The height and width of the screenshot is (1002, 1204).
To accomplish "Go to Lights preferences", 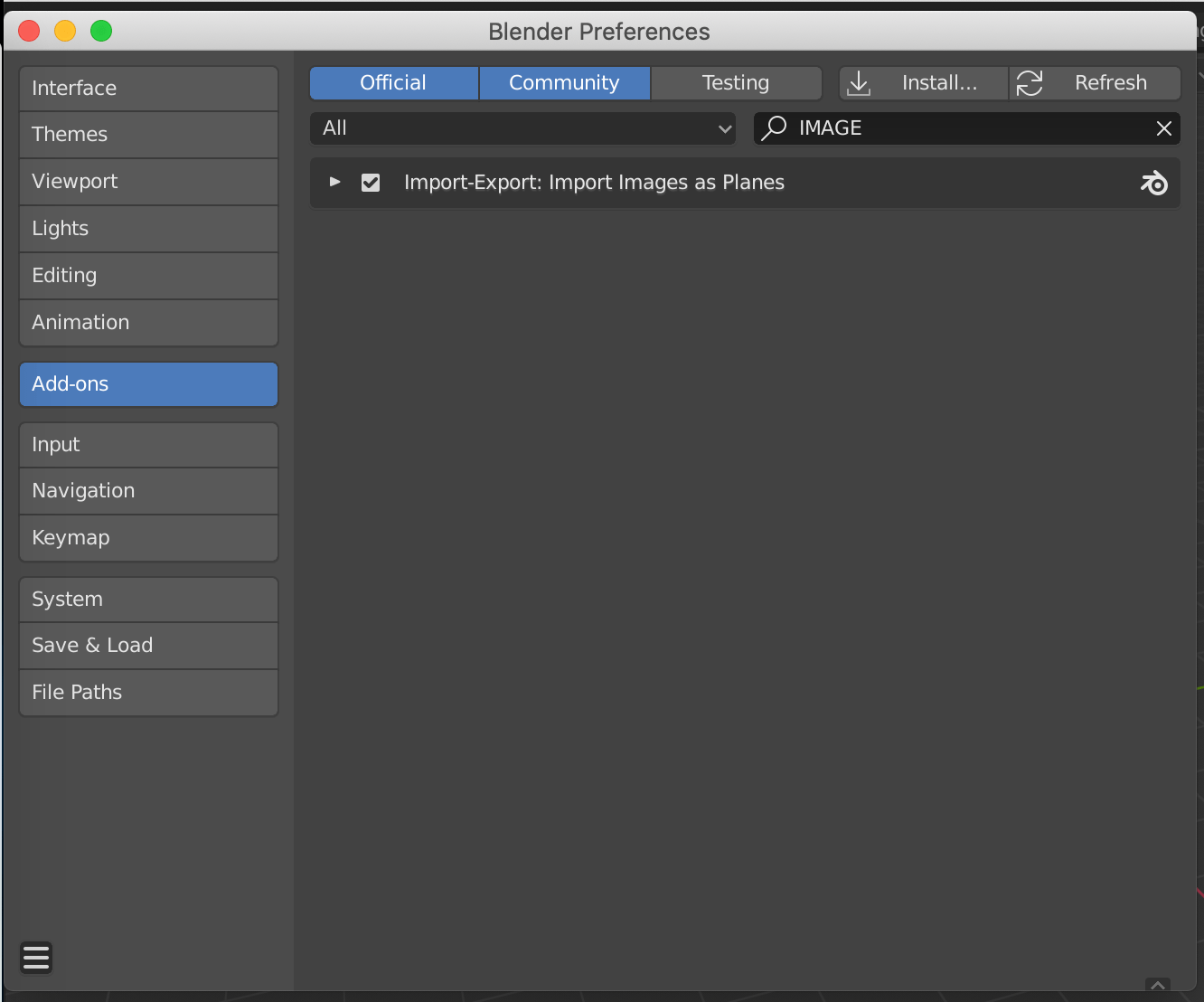I will point(148,229).
